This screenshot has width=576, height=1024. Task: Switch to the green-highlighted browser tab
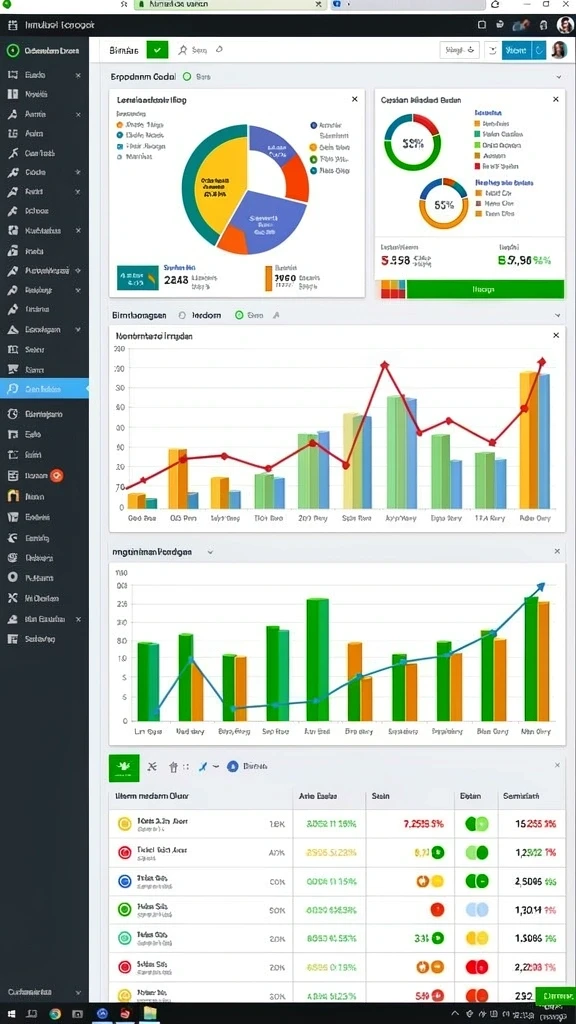(x=229, y=4)
